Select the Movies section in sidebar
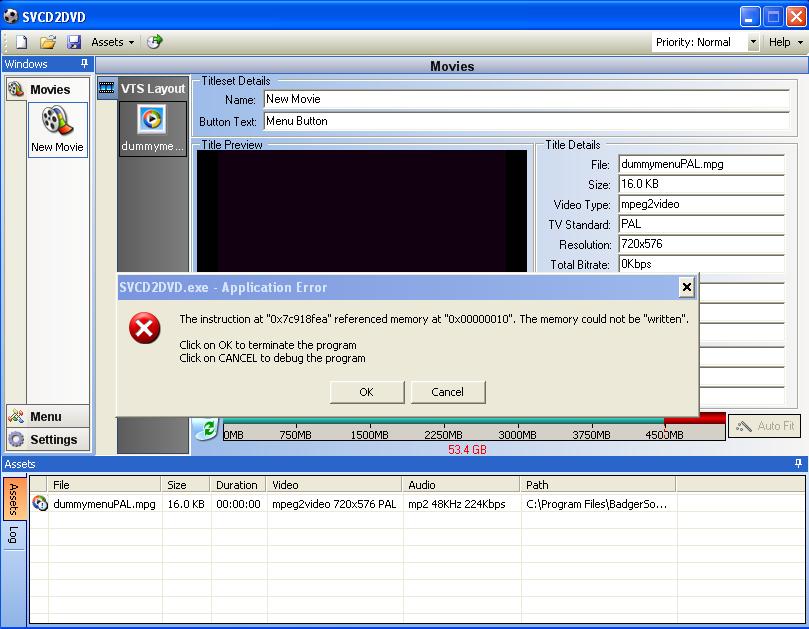Viewport: 809px width, 629px height. pyautogui.click(x=48, y=89)
